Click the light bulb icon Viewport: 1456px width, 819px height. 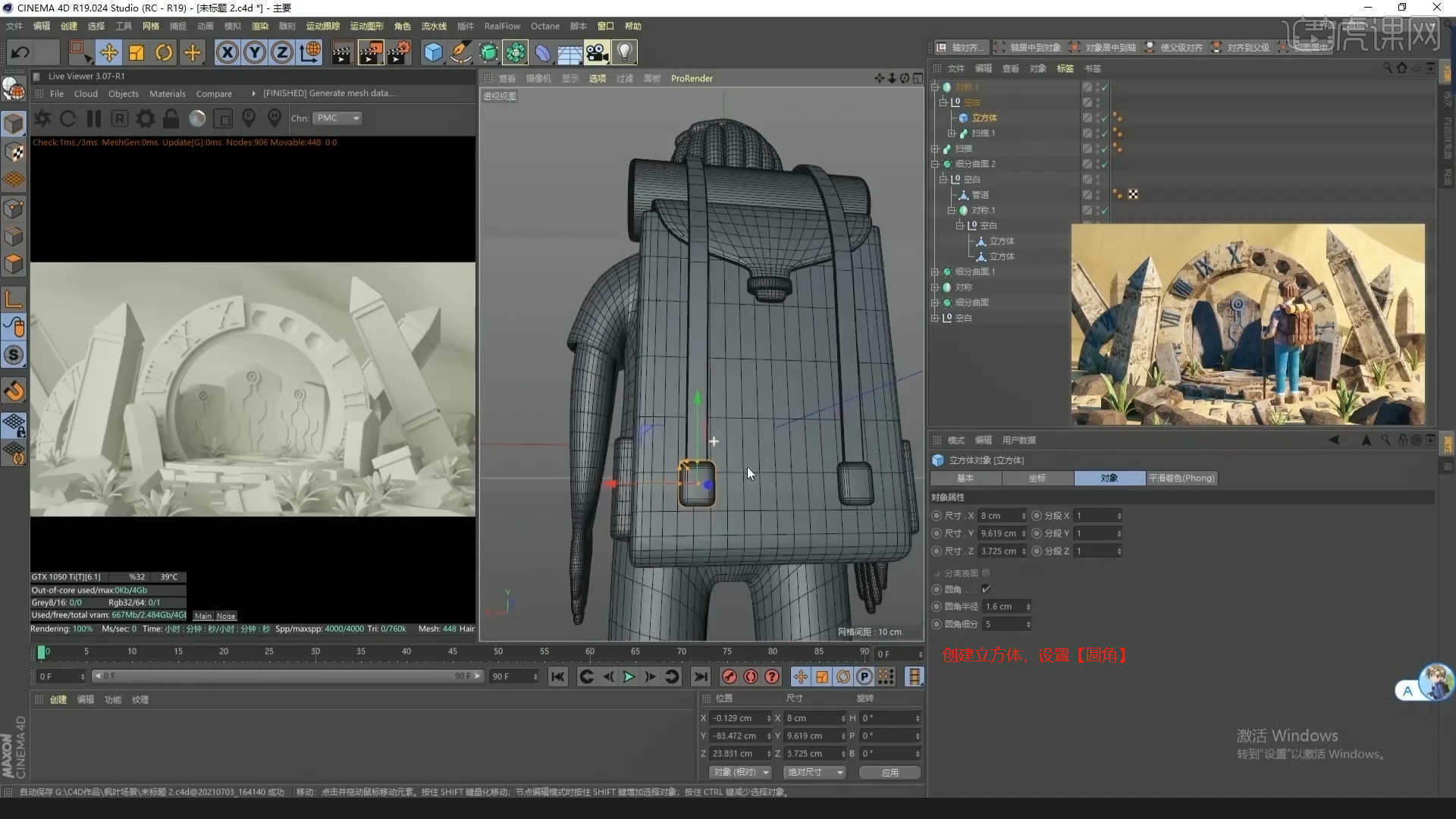[x=624, y=52]
